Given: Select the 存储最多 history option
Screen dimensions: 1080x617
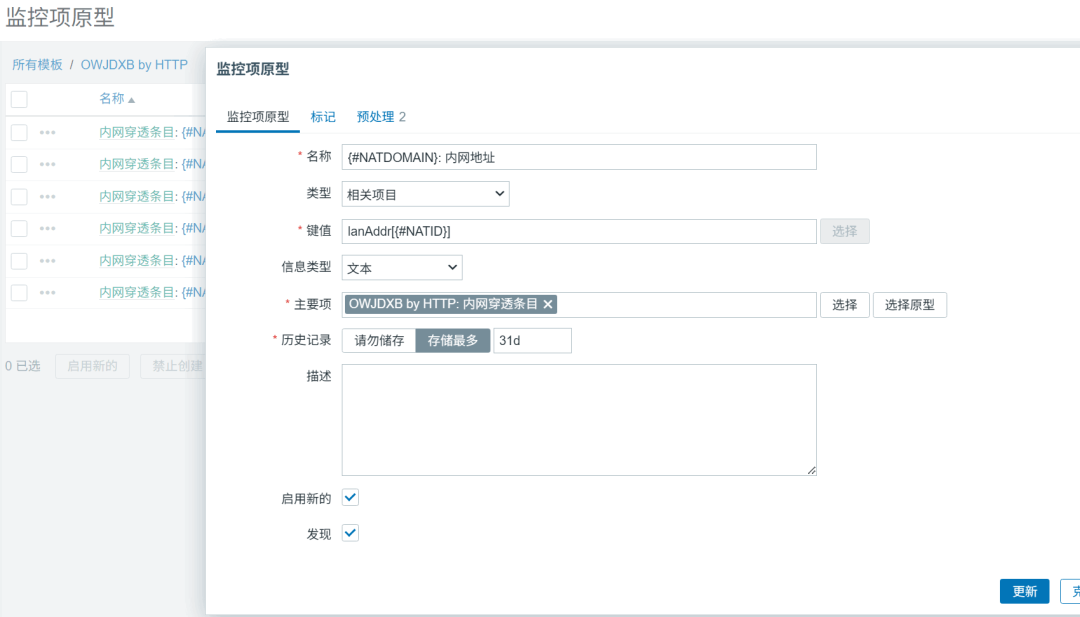Looking at the screenshot, I should [x=453, y=341].
